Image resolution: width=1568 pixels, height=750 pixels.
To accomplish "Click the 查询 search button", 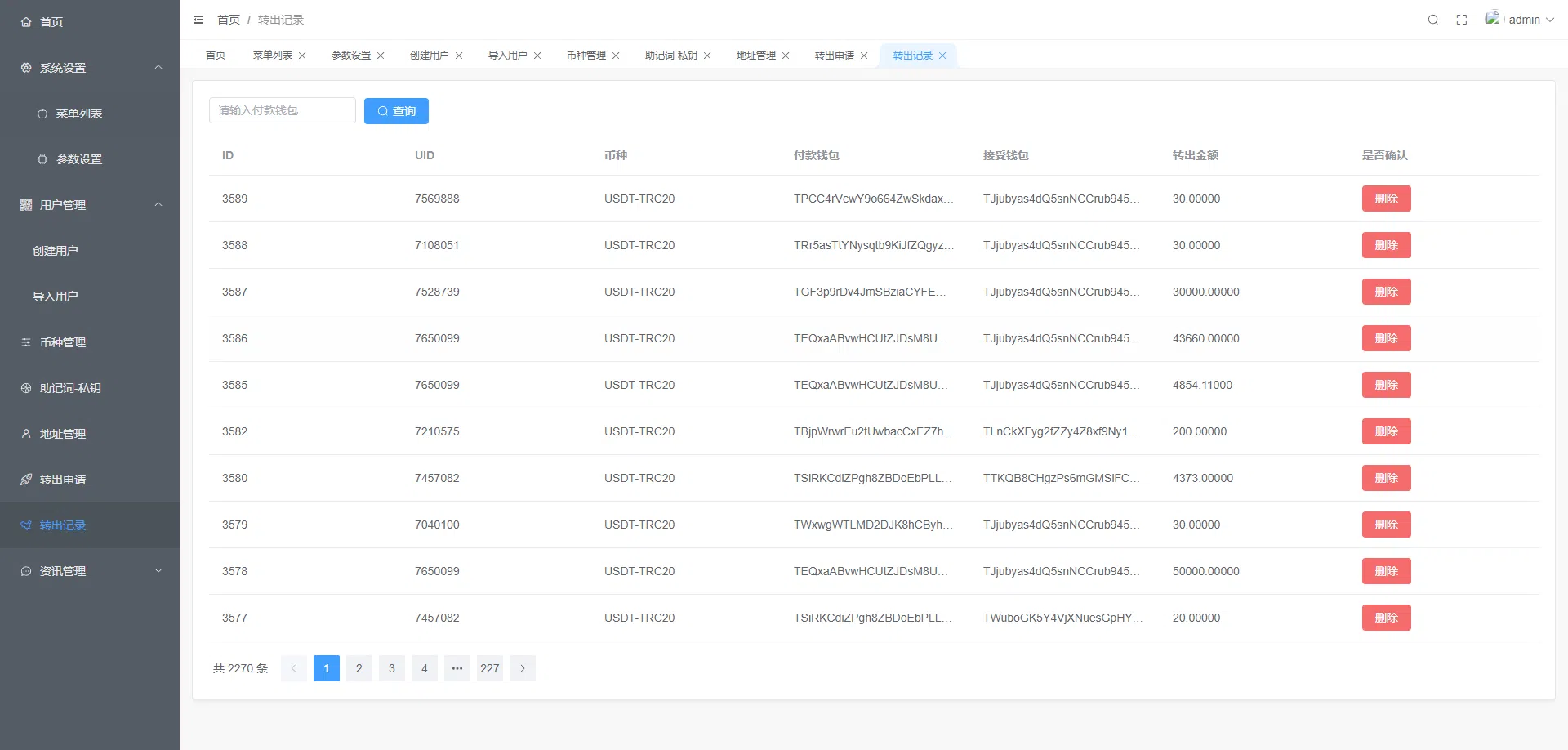I will (x=396, y=111).
